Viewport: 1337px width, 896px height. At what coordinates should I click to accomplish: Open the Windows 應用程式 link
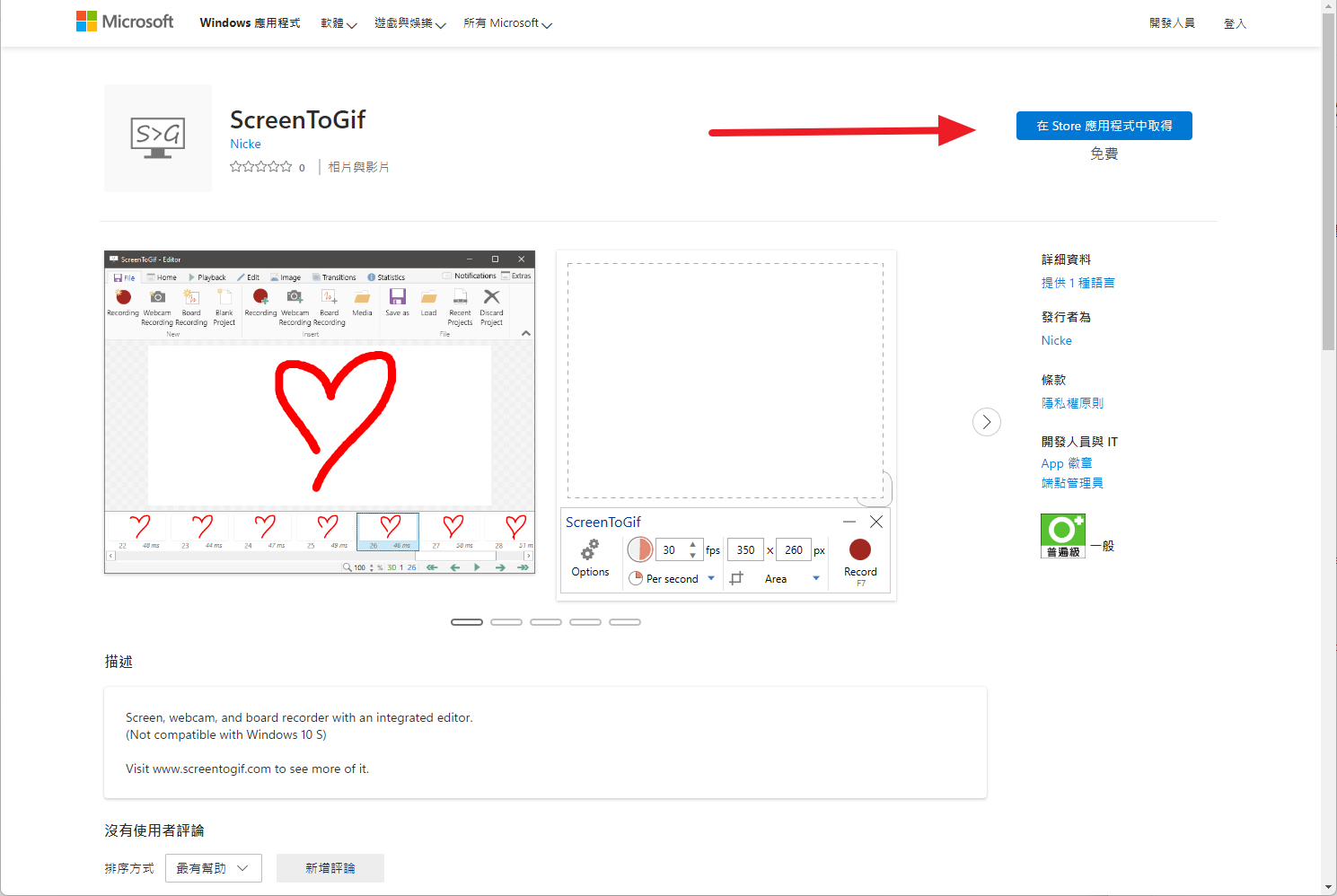[x=250, y=23]
